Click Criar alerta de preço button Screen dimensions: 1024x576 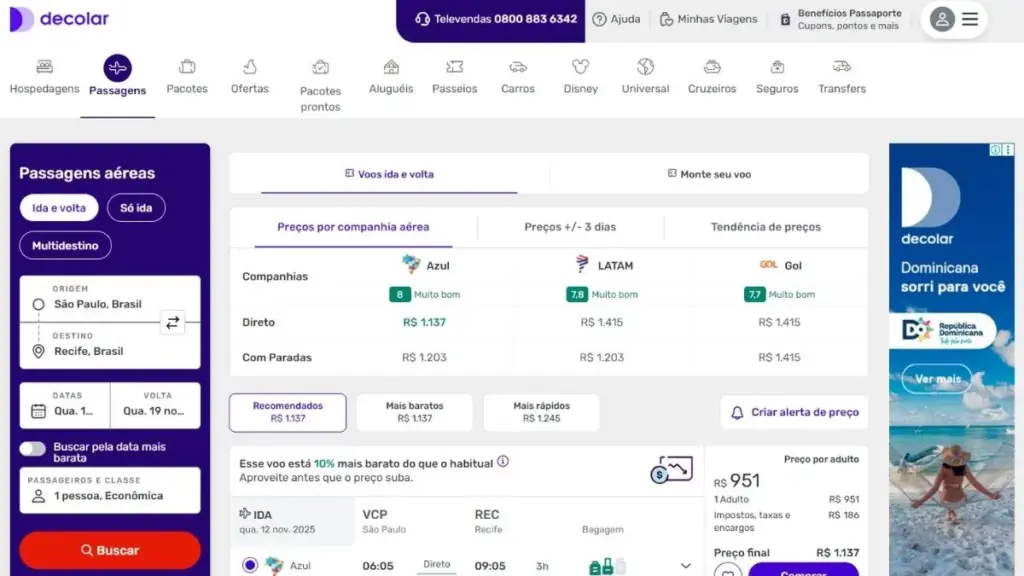click(x=794, y=412)
